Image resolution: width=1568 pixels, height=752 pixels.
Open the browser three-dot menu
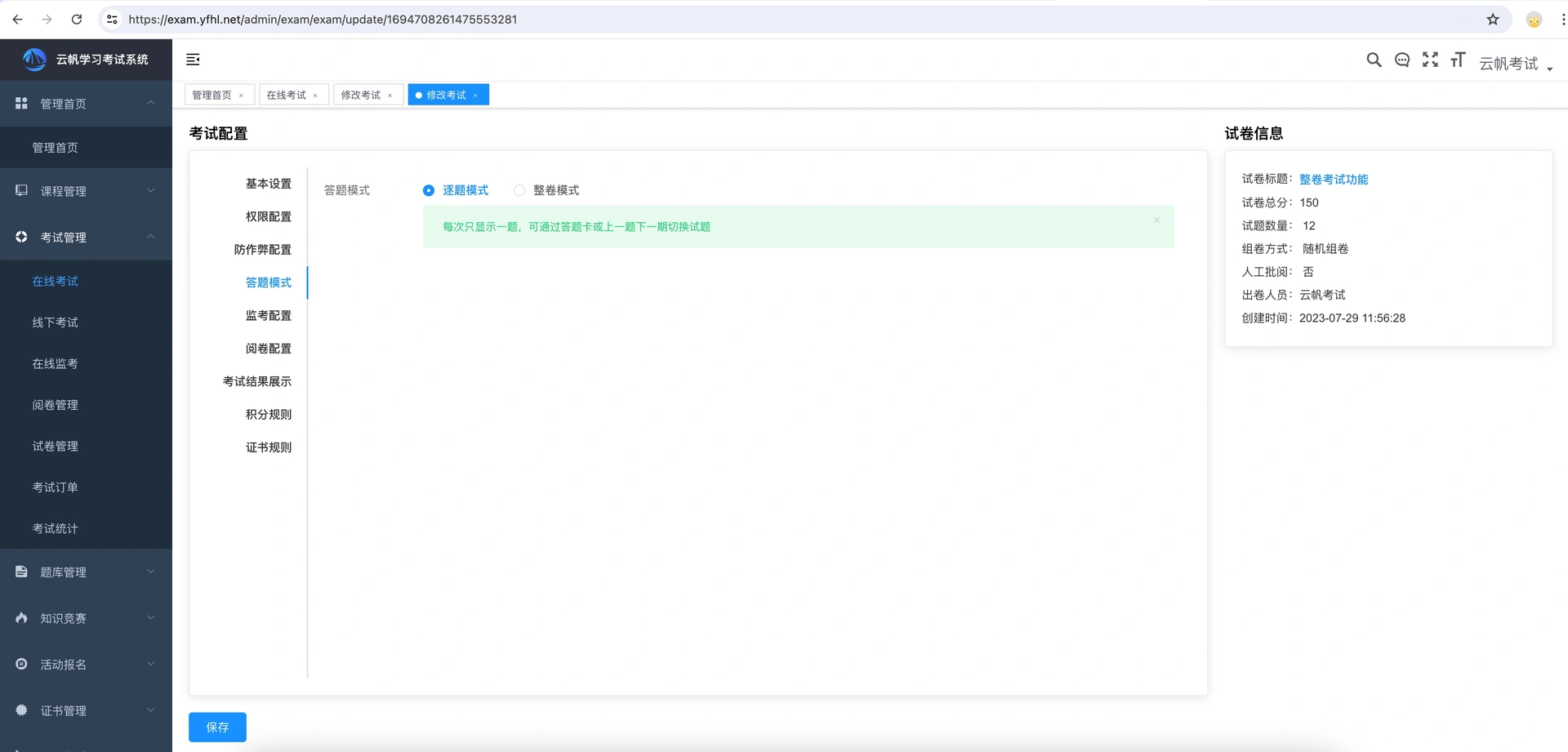click(x=1562, y=20)
